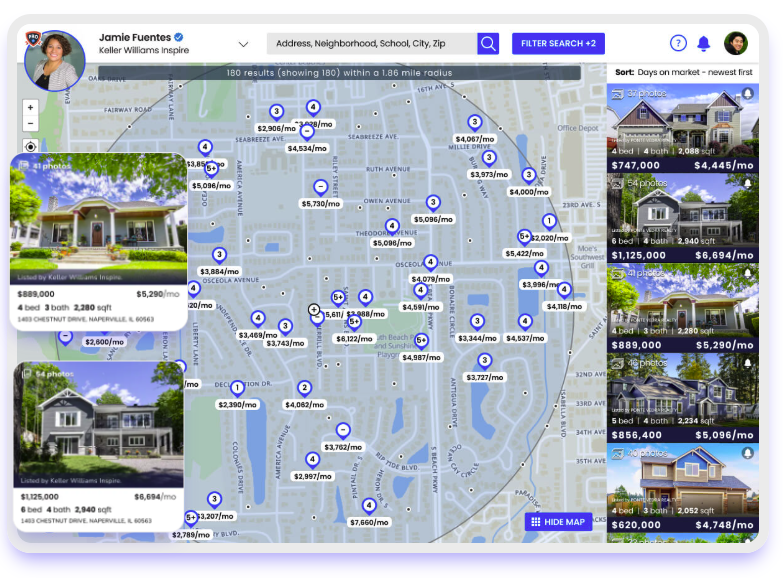The width and height of the screenshot is (783, 578).
Task: Focus the address search input field
Action: point(372,43)
